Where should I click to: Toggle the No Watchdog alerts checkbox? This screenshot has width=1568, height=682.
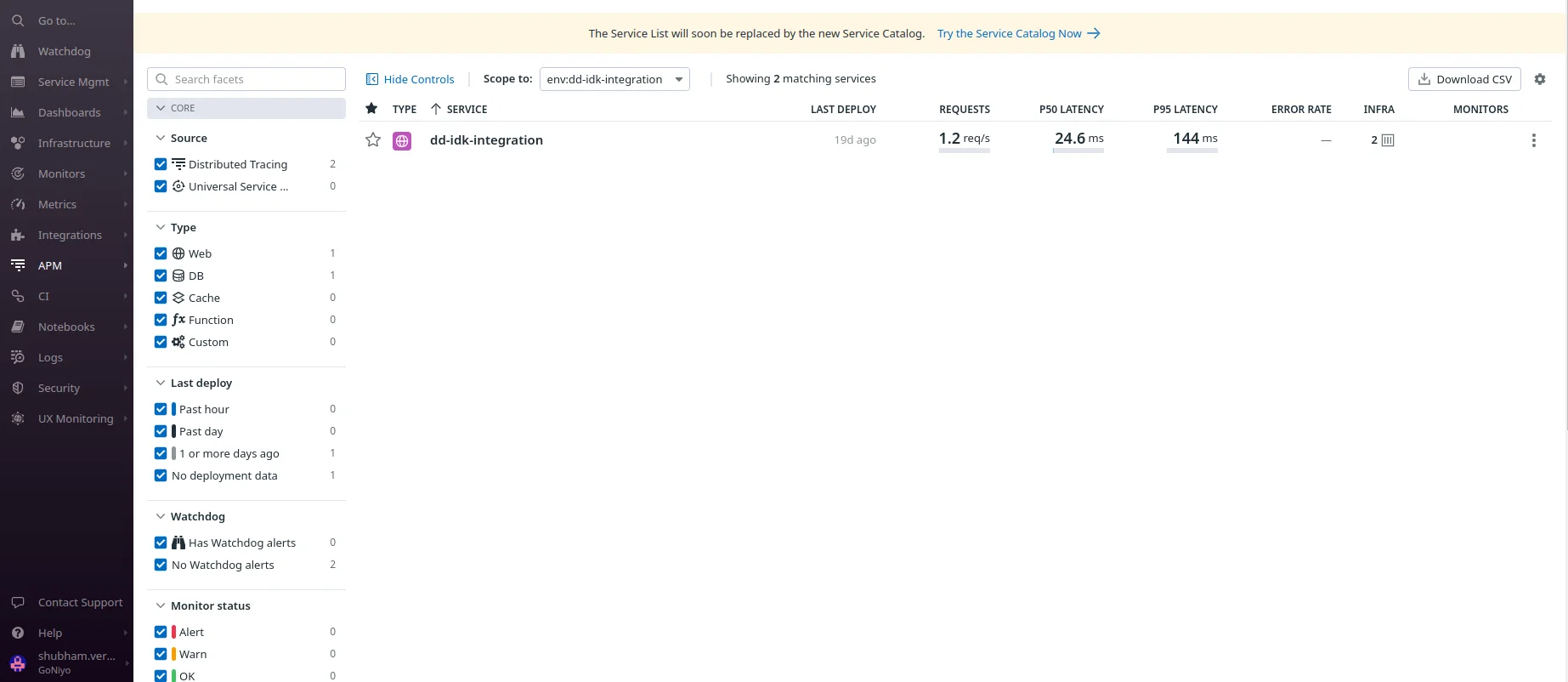[x=161, y=565]
